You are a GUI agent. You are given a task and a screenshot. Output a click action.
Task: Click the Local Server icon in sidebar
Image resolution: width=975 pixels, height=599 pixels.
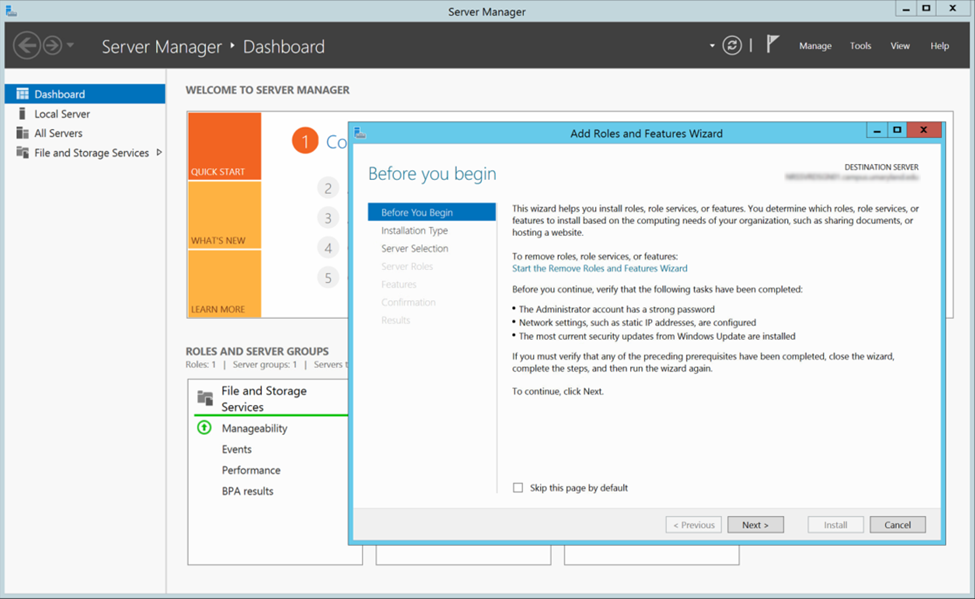coord(22,113)
